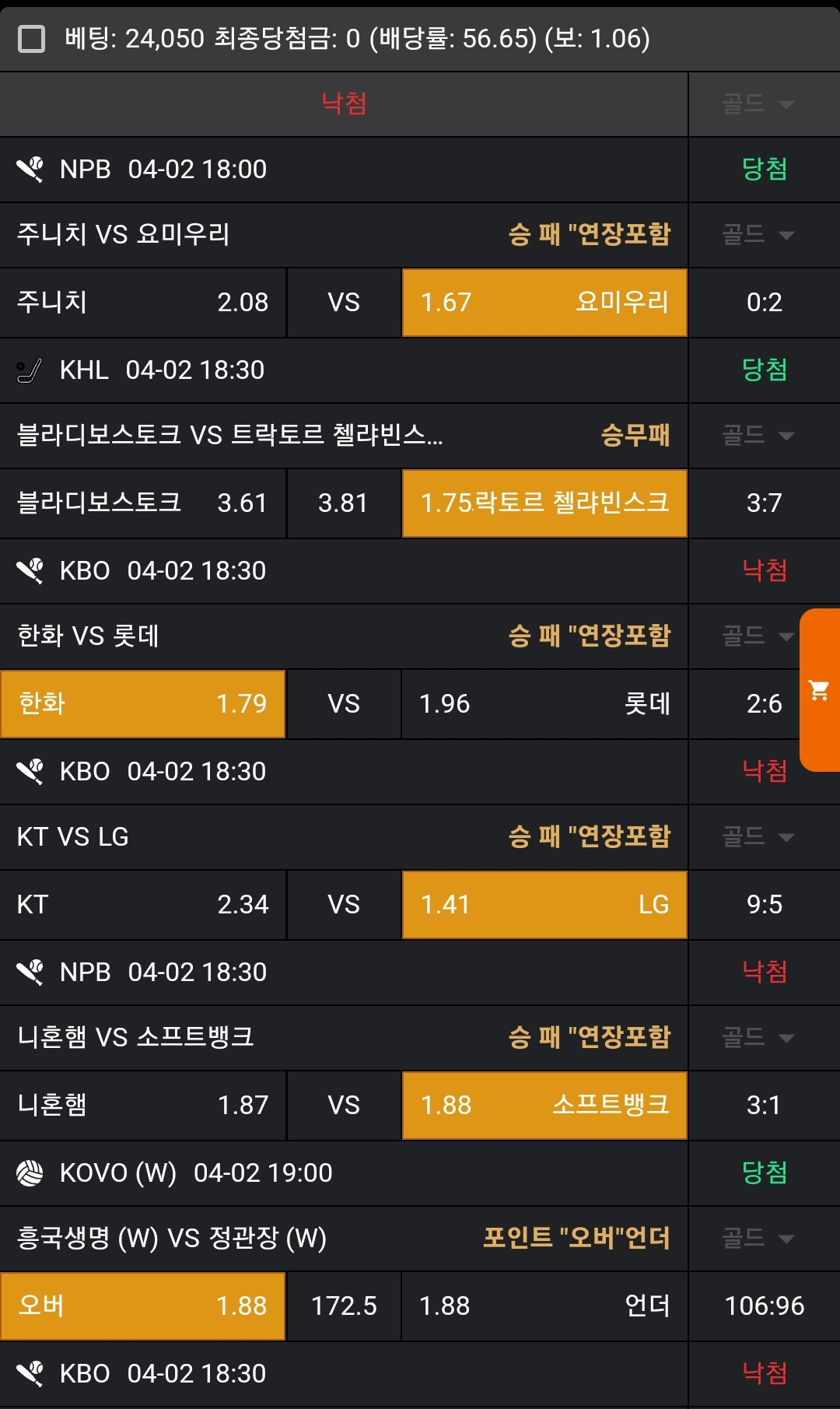Choose LG 1.41 odds option

[544, 905]
